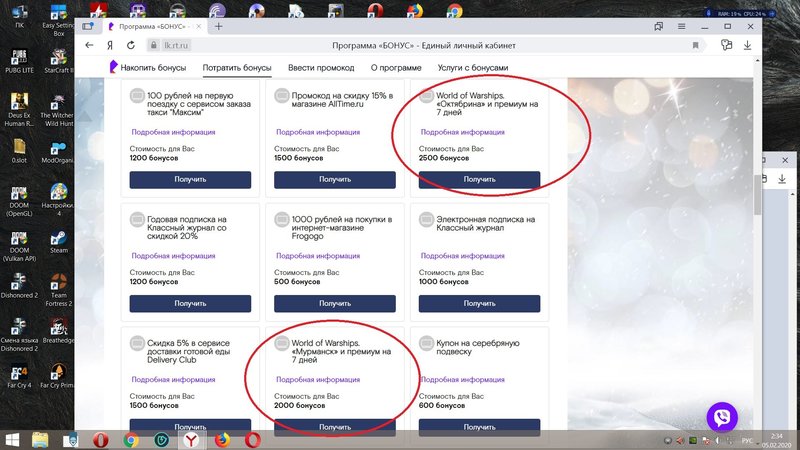Open details for Электронная подписка offer
Viewport: 800px width, 450px height.
point(463,256)
